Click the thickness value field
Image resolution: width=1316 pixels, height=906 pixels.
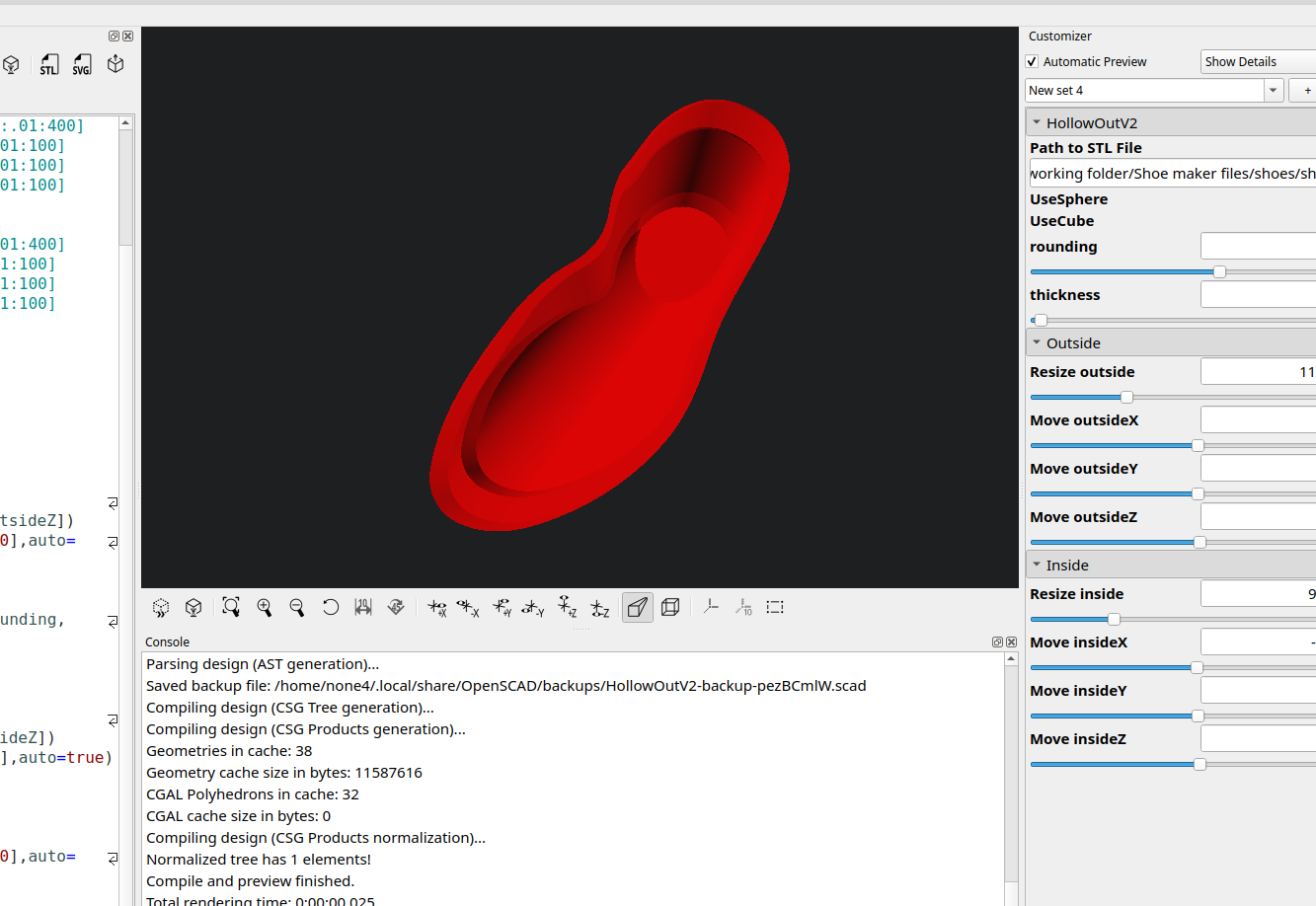point(1259,294)
